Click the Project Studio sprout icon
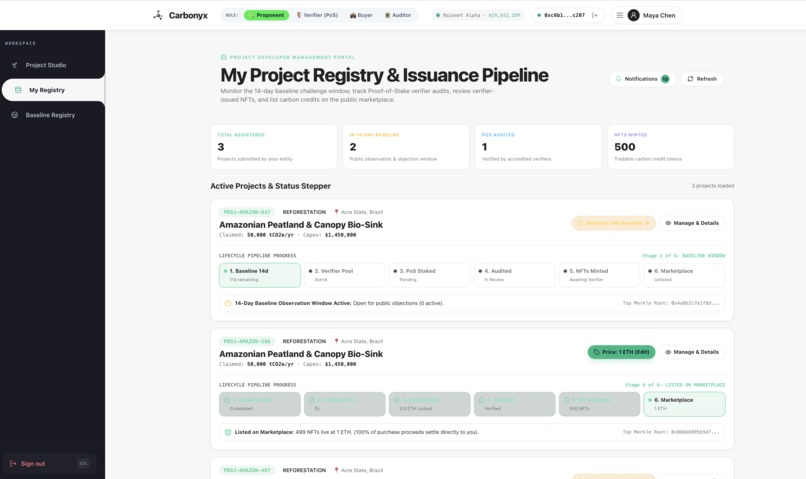This screenshot has height=479, width=806. pyautogui.click(x=14, y=65)
